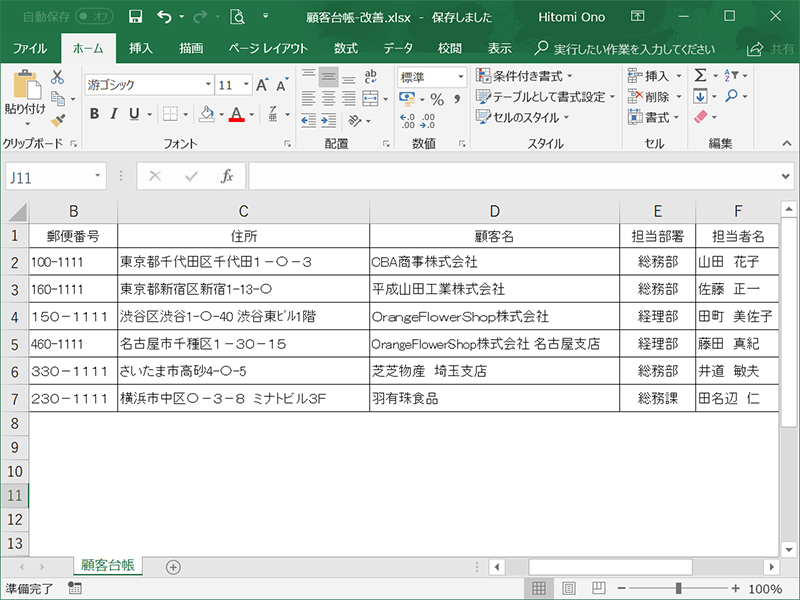800x600 pixels.
Task: Copy the selection to clipboard
Action: pos(58,98)
